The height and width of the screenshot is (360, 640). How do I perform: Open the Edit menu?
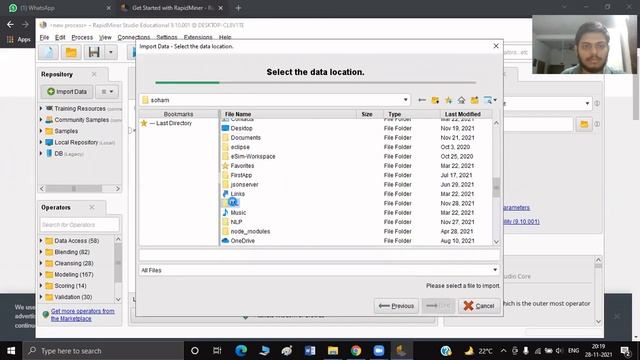pos(60,37)
